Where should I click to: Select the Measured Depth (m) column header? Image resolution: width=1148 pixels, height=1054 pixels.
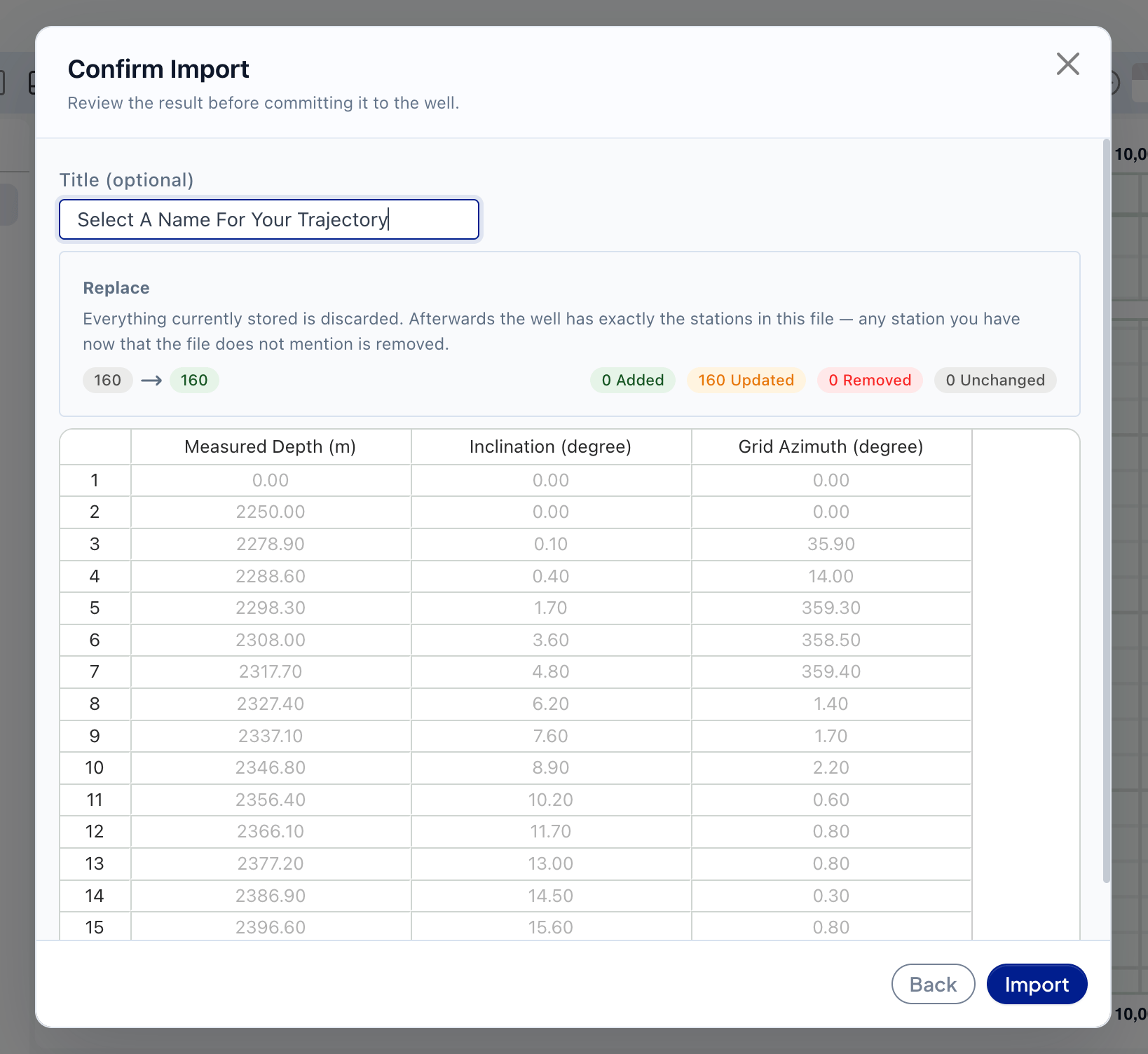(x=271, y=446)
